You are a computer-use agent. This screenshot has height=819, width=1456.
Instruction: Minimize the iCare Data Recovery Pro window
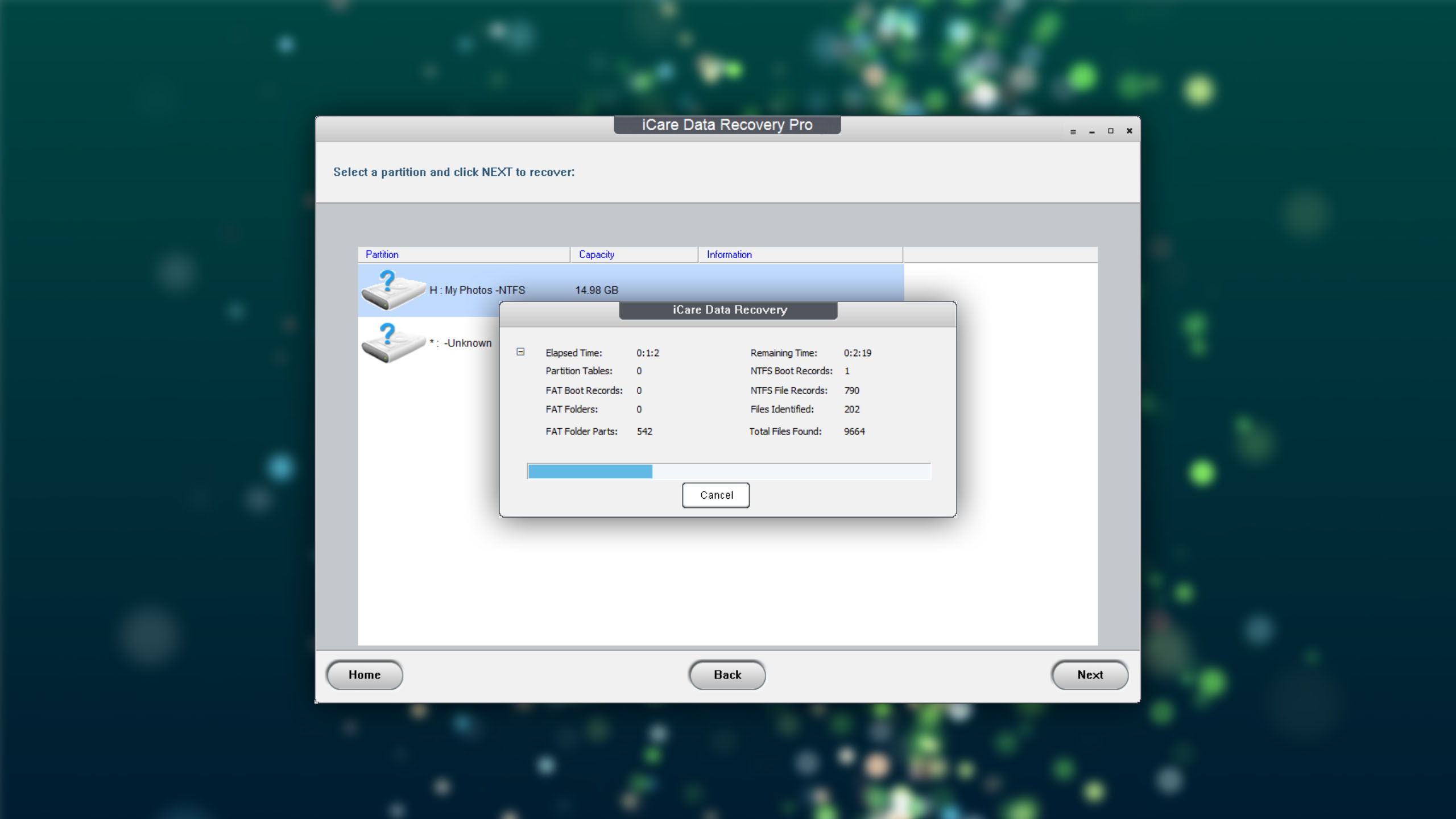click(x=1092, y=131)
